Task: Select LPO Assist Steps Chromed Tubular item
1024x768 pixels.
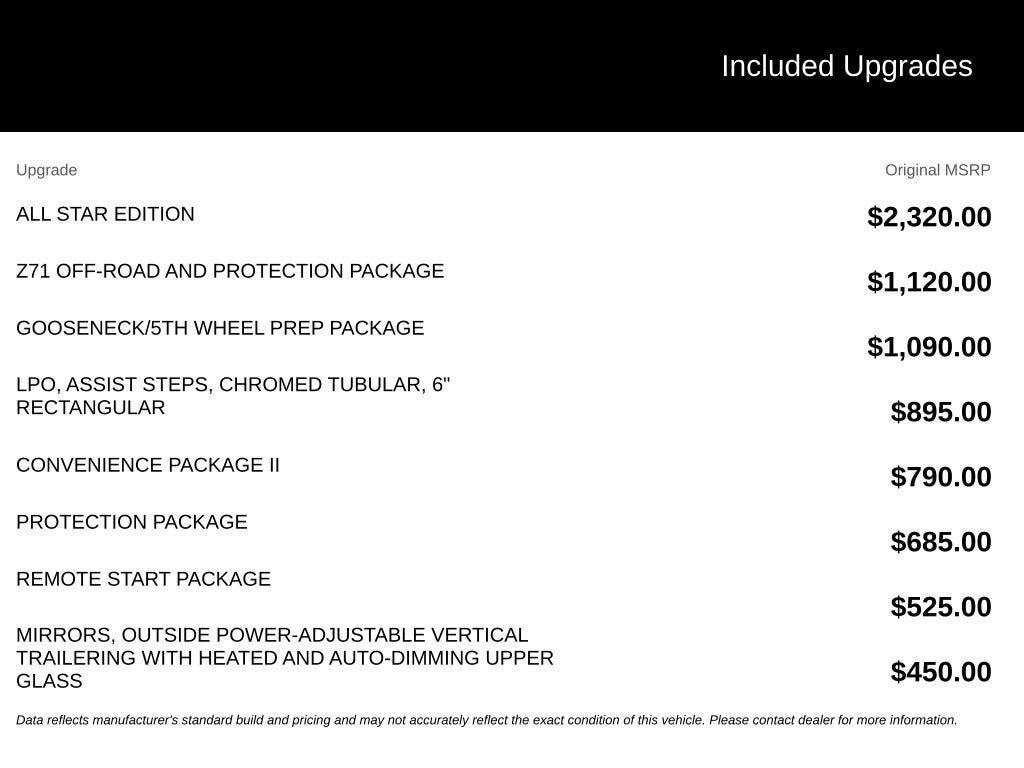Action: coord(233,396)
